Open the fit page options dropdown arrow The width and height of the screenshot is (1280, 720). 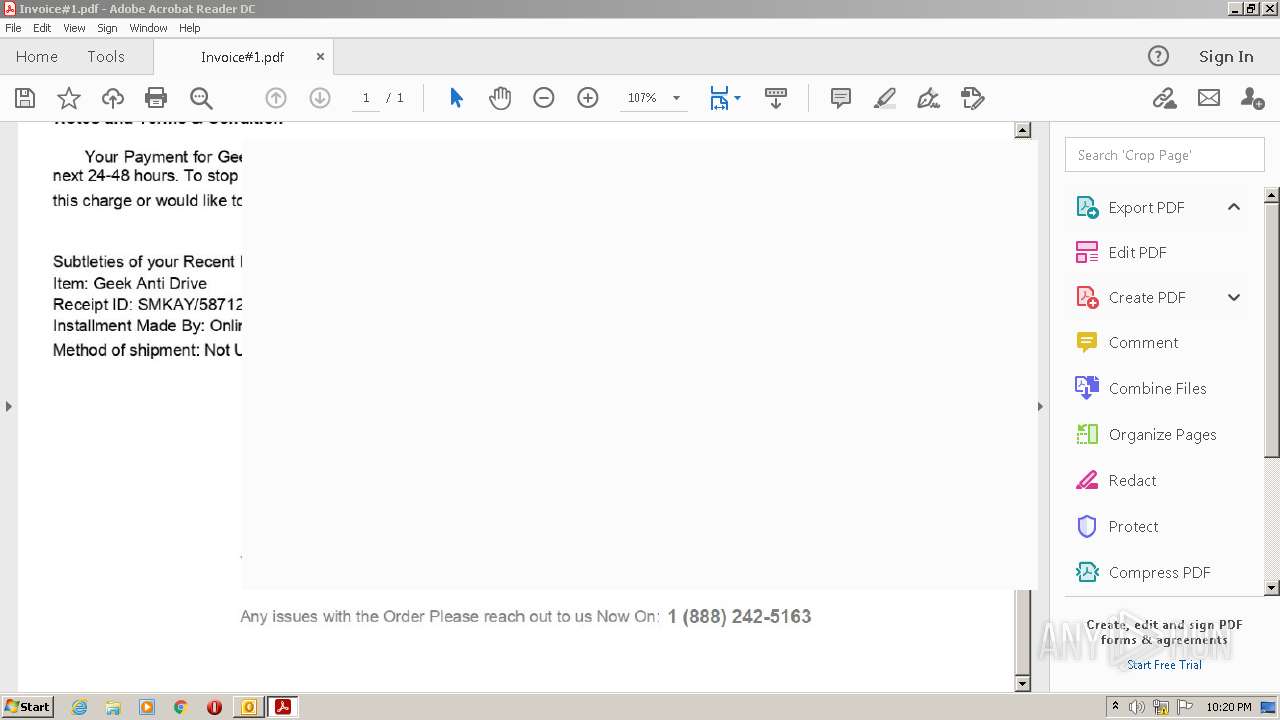click(737, 98)
